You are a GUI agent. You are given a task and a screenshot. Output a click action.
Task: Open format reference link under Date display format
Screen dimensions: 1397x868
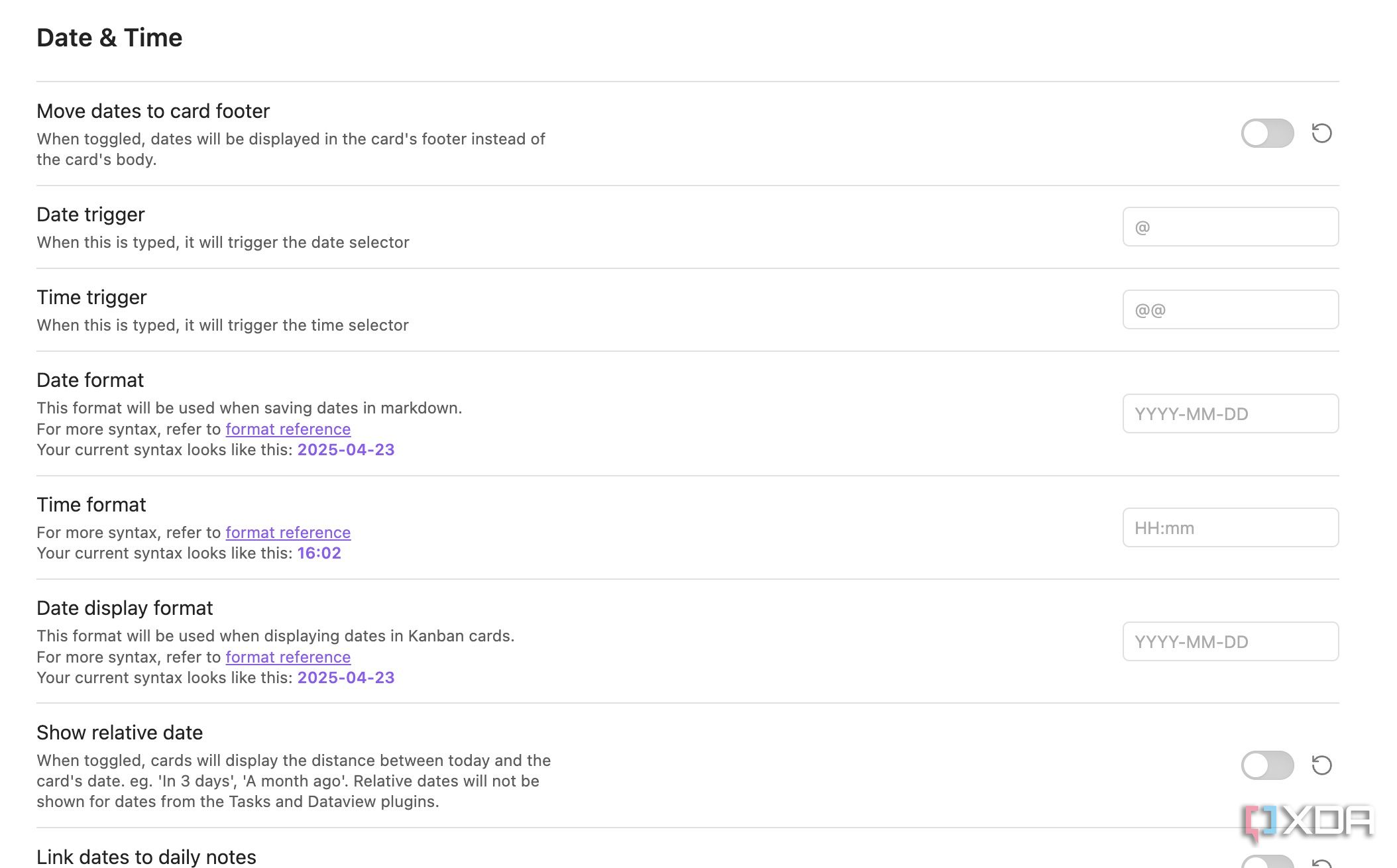[x=288, y=657]
